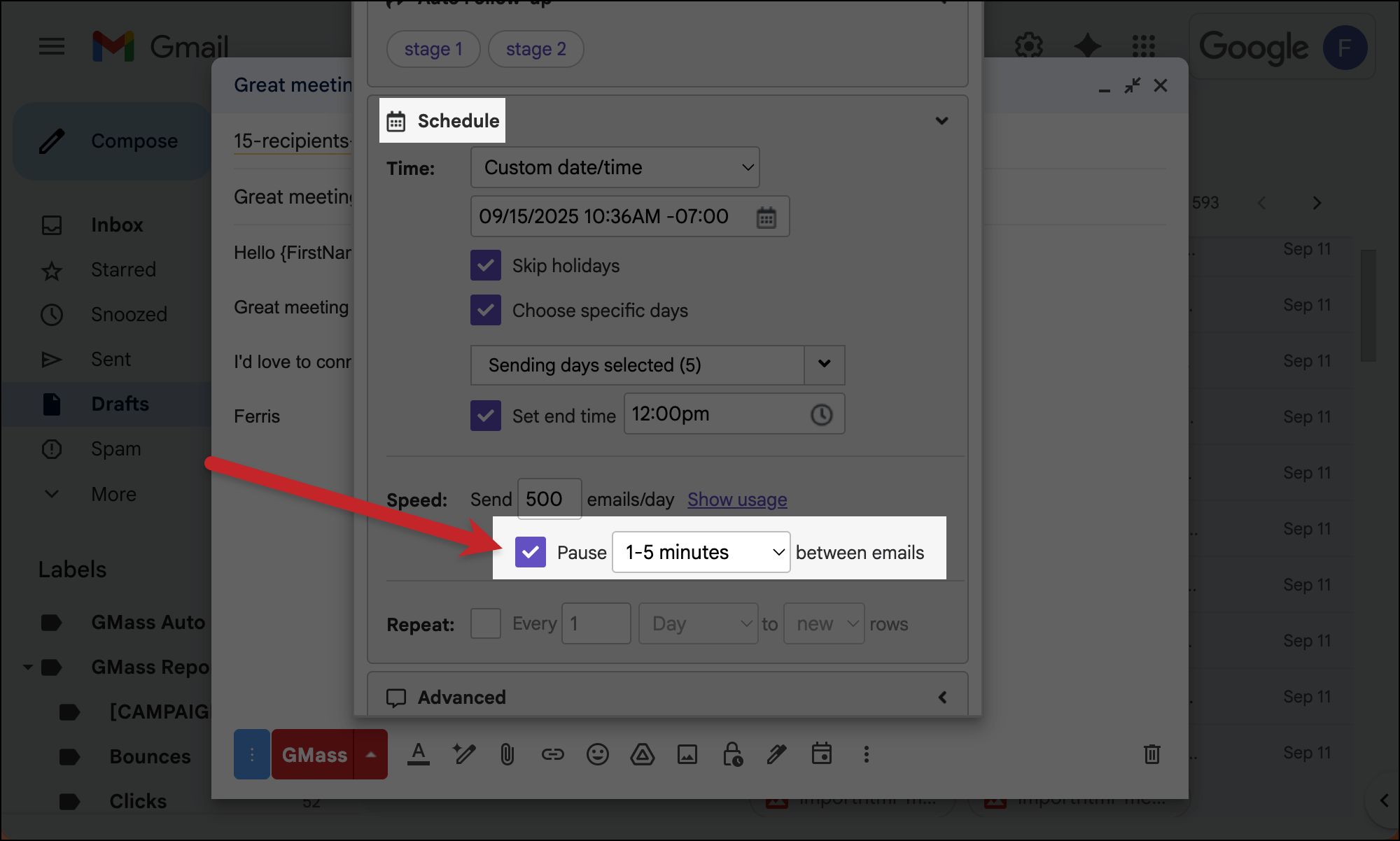Screen dimensions: 1400x841
Task: Discard draft with the trash icon
Action: pyautogui.click(x=1151, y=754)
